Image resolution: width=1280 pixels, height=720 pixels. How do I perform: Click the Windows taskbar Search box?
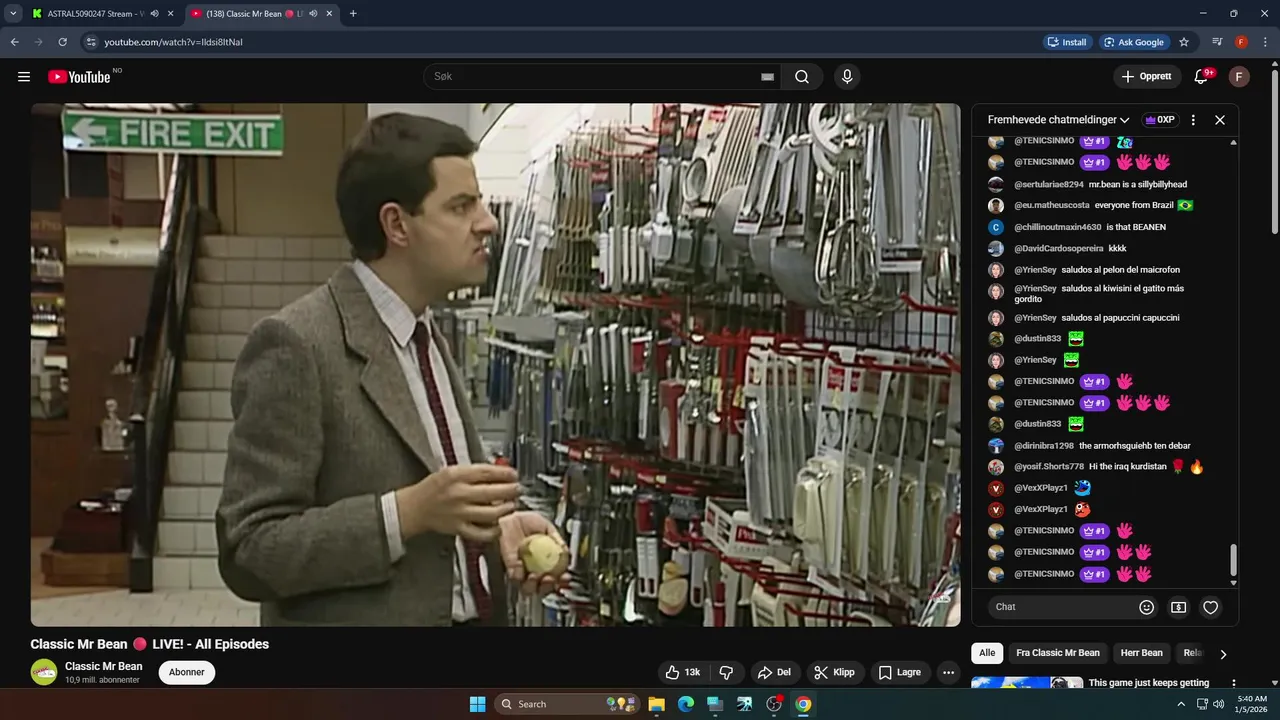click(568, 704)
